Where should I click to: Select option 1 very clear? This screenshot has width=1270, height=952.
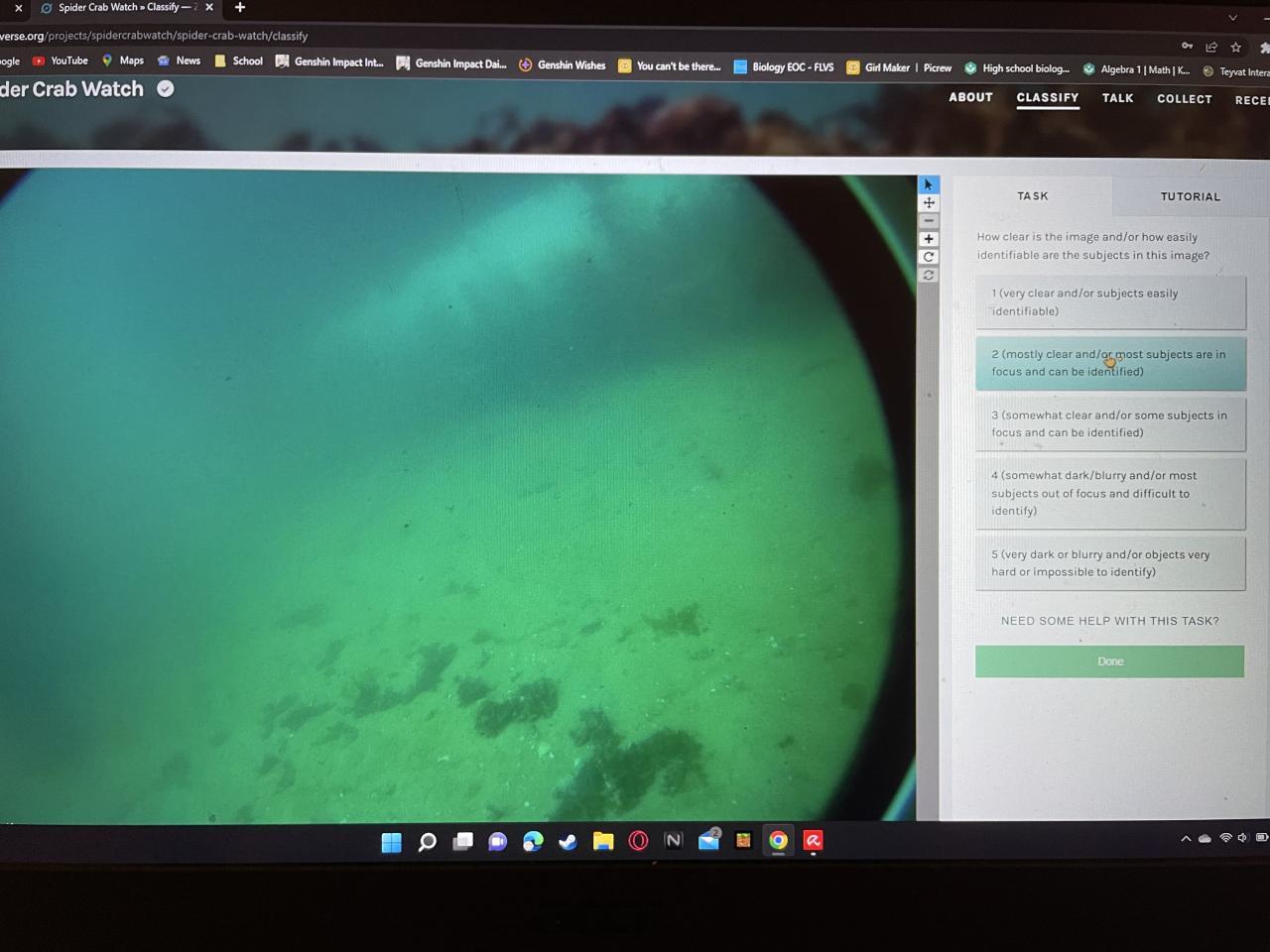click(x=1110, y=302)
